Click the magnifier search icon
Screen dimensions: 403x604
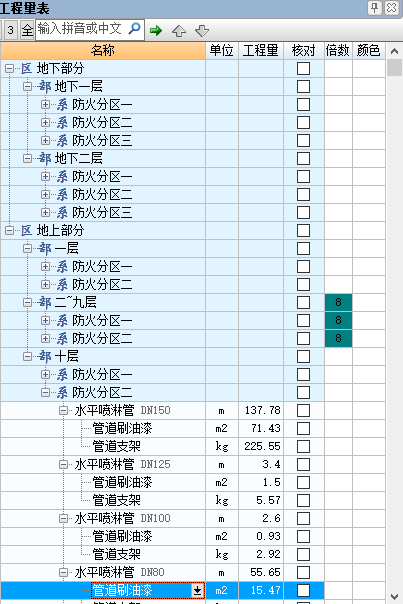[x=134, y=29]
